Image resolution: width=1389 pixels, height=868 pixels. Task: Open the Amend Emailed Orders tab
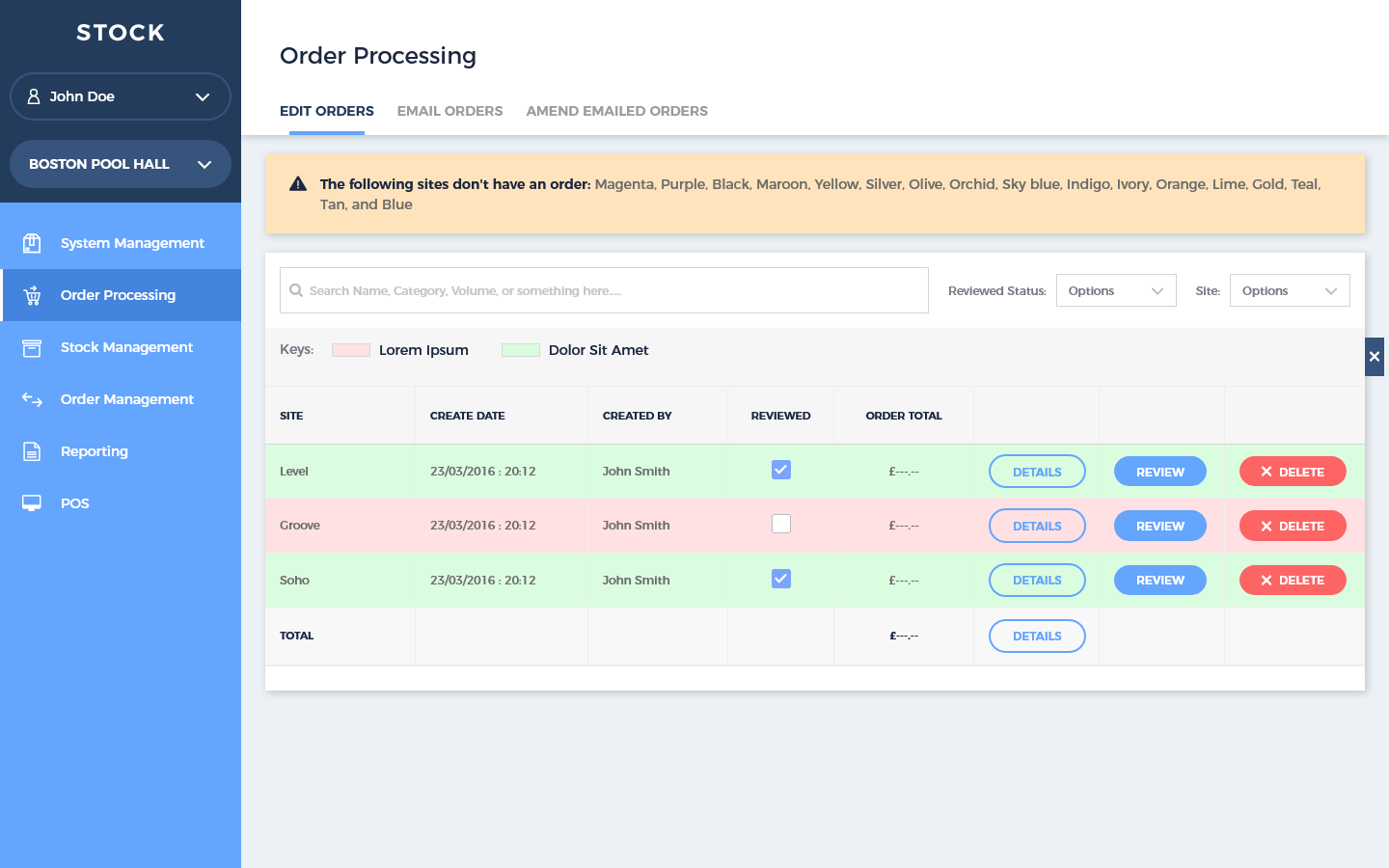pos(616,111)
